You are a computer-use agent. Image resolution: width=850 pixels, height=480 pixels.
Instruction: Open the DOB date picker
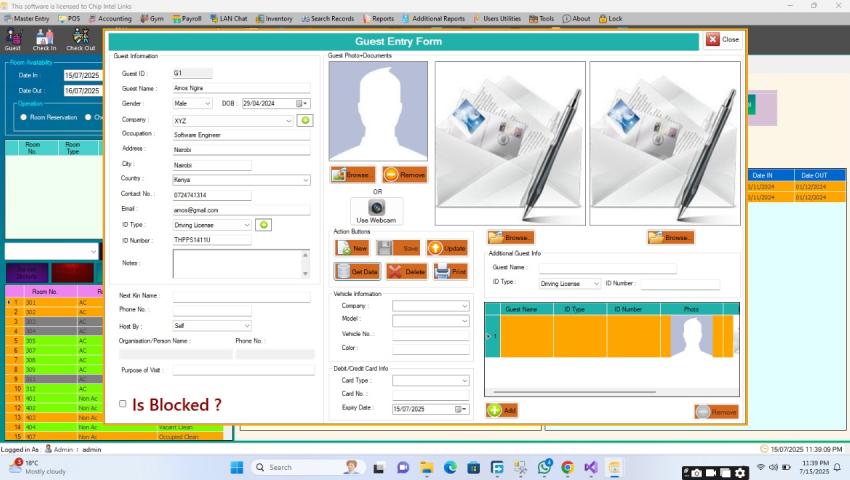(302, 103)
